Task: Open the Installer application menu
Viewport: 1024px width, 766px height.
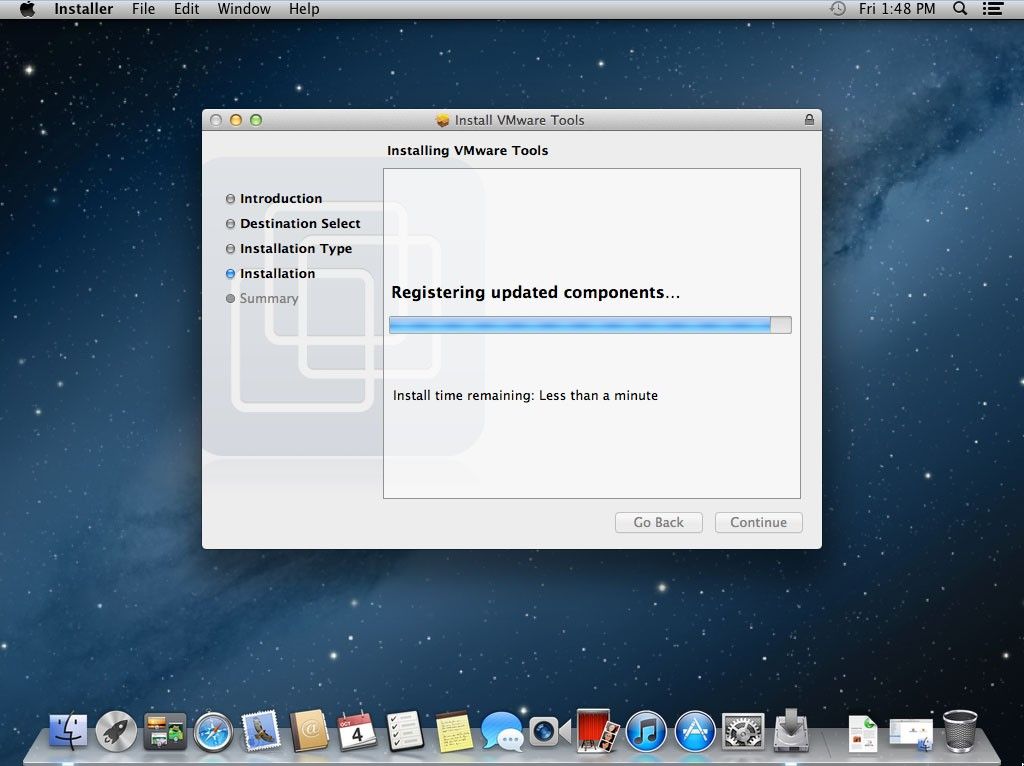Action: (84, 9)
